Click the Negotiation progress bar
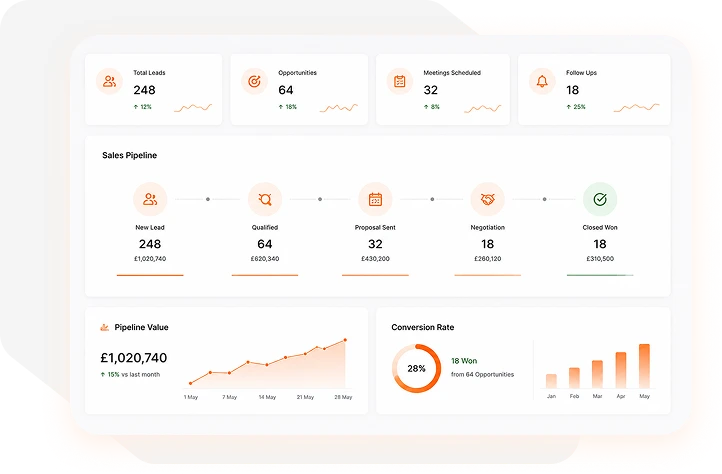Screen dimensions: 722x474 488,275
